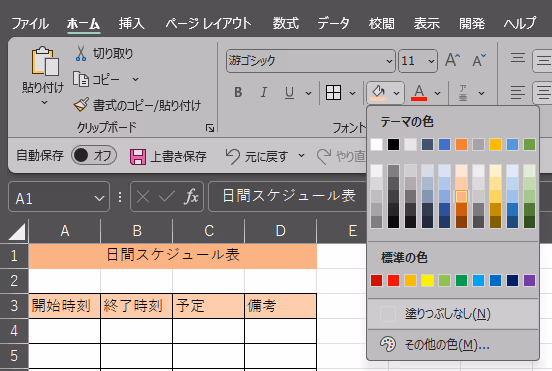552x371 pixels.
Task: Toggle bold formatting
Action: (x=238, y=93)
